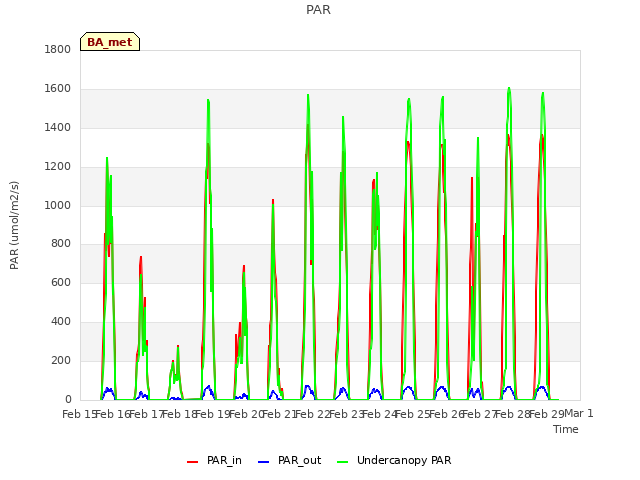Click the Feb 28 x-axis label
The image size is (640, 480).
[x=513, y=414]
